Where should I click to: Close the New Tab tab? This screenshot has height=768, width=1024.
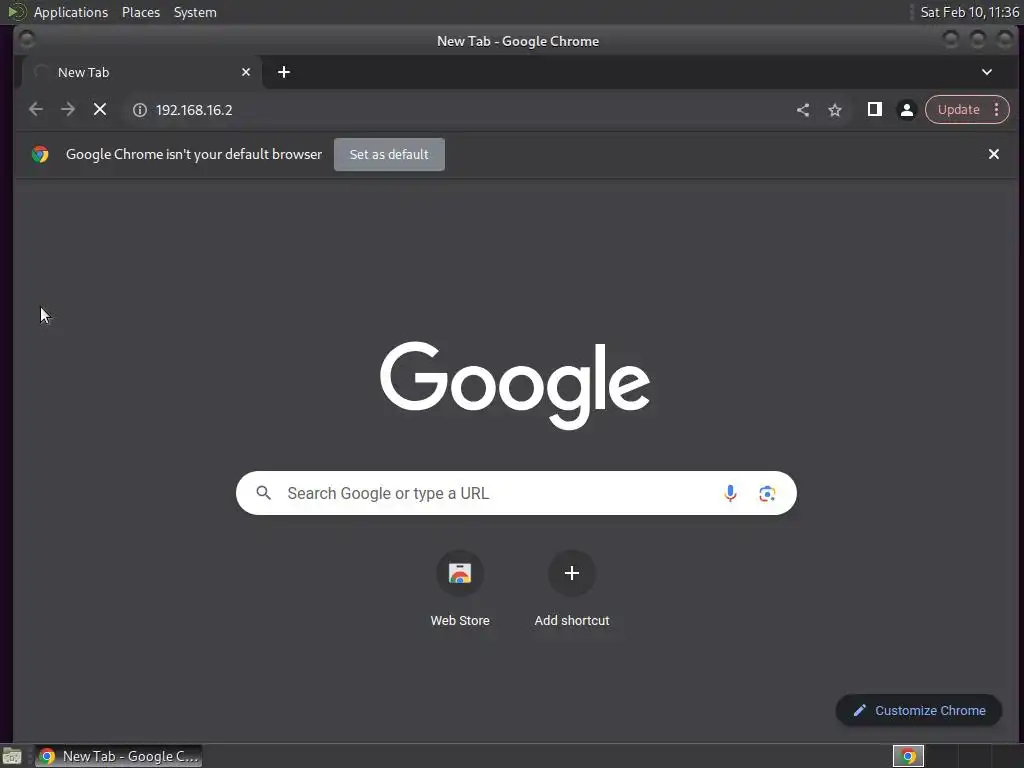tap(246, 72)
